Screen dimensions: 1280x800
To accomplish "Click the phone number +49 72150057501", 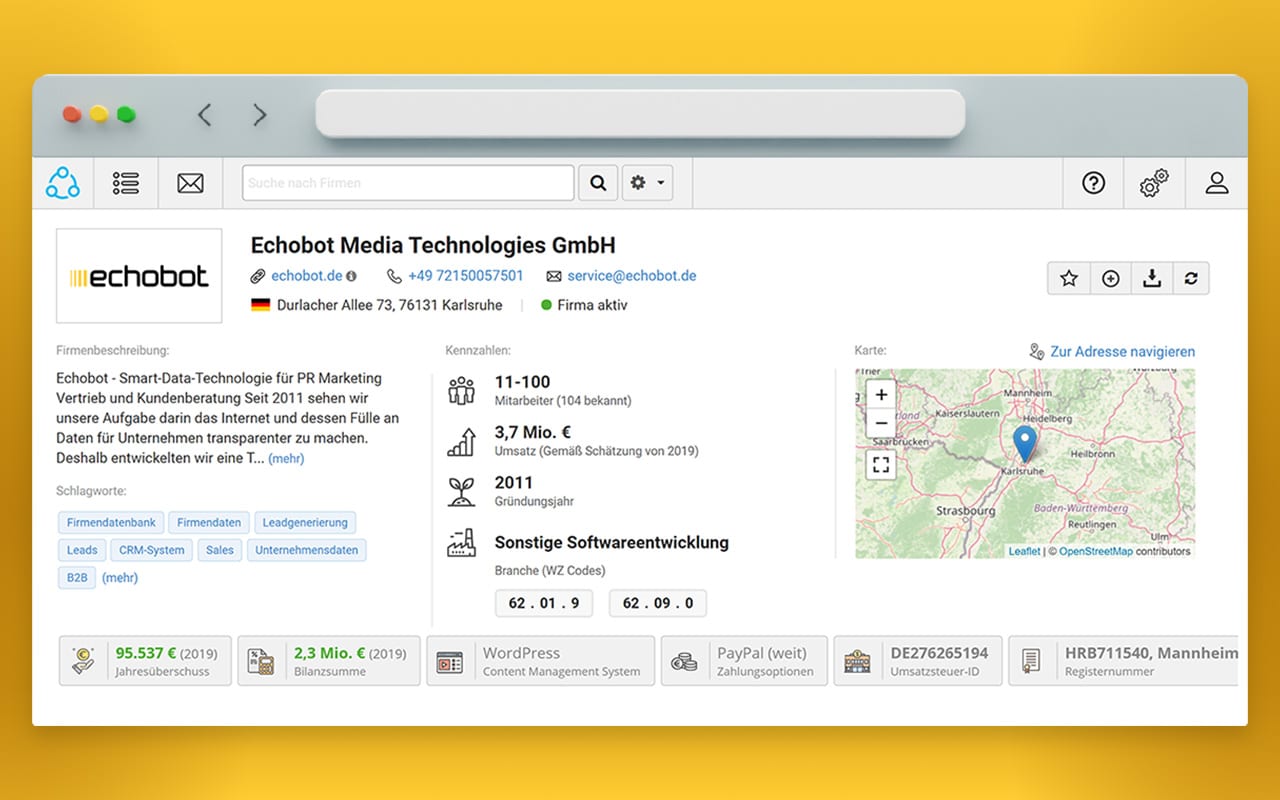I will click(466, 276).
